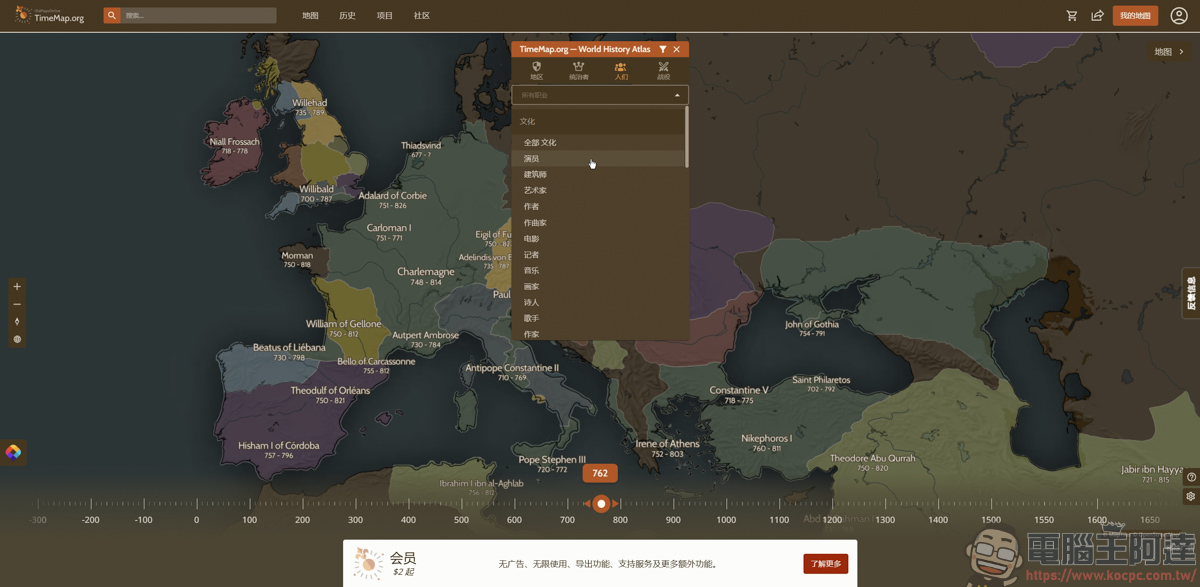Screen dimensions: 1200x587
Task: Select 画家 in occupation list
Action: (598, 286)
